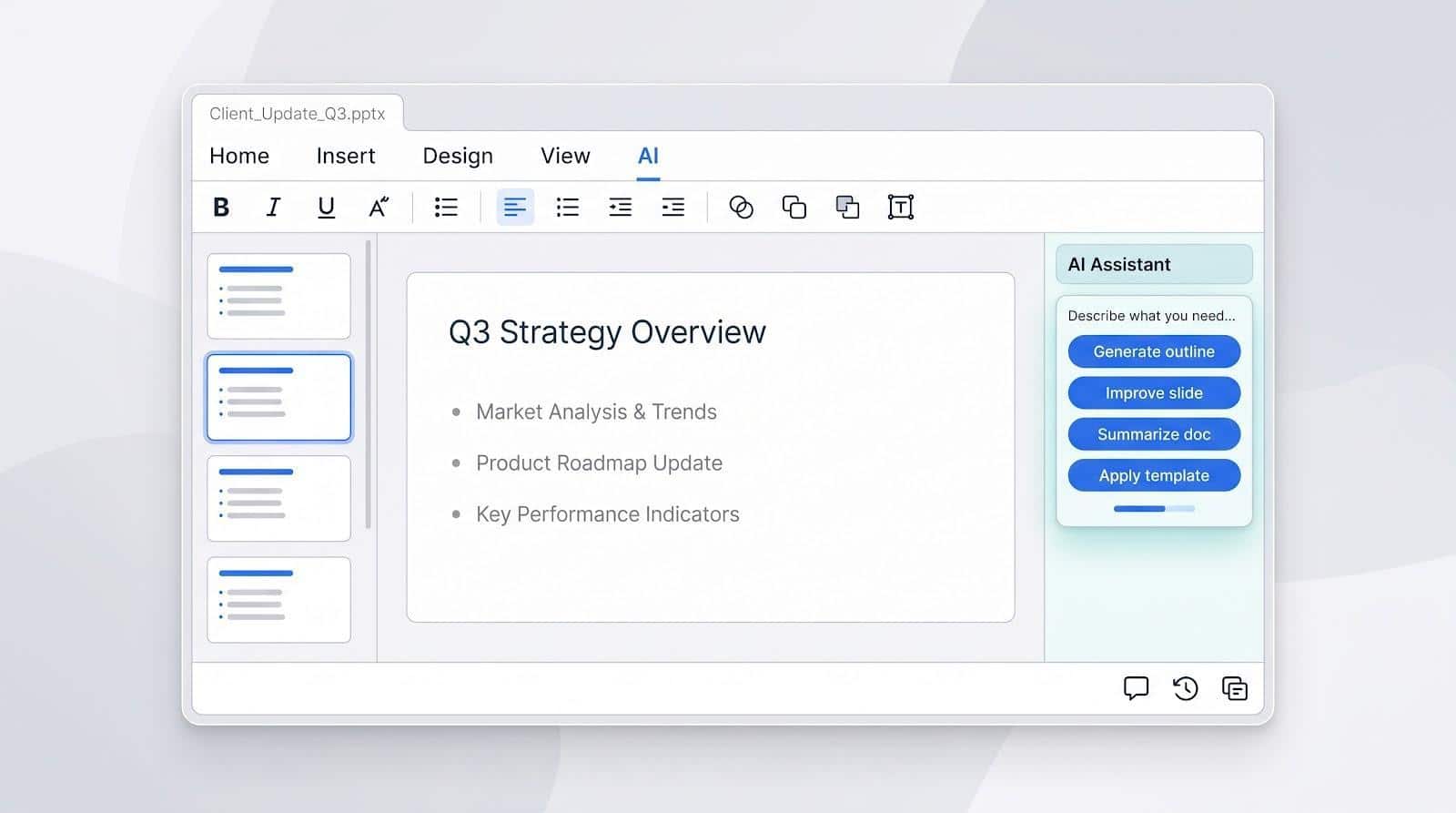
Task: Open comments via the speech bubble icon
Action: coord(1136,688)
